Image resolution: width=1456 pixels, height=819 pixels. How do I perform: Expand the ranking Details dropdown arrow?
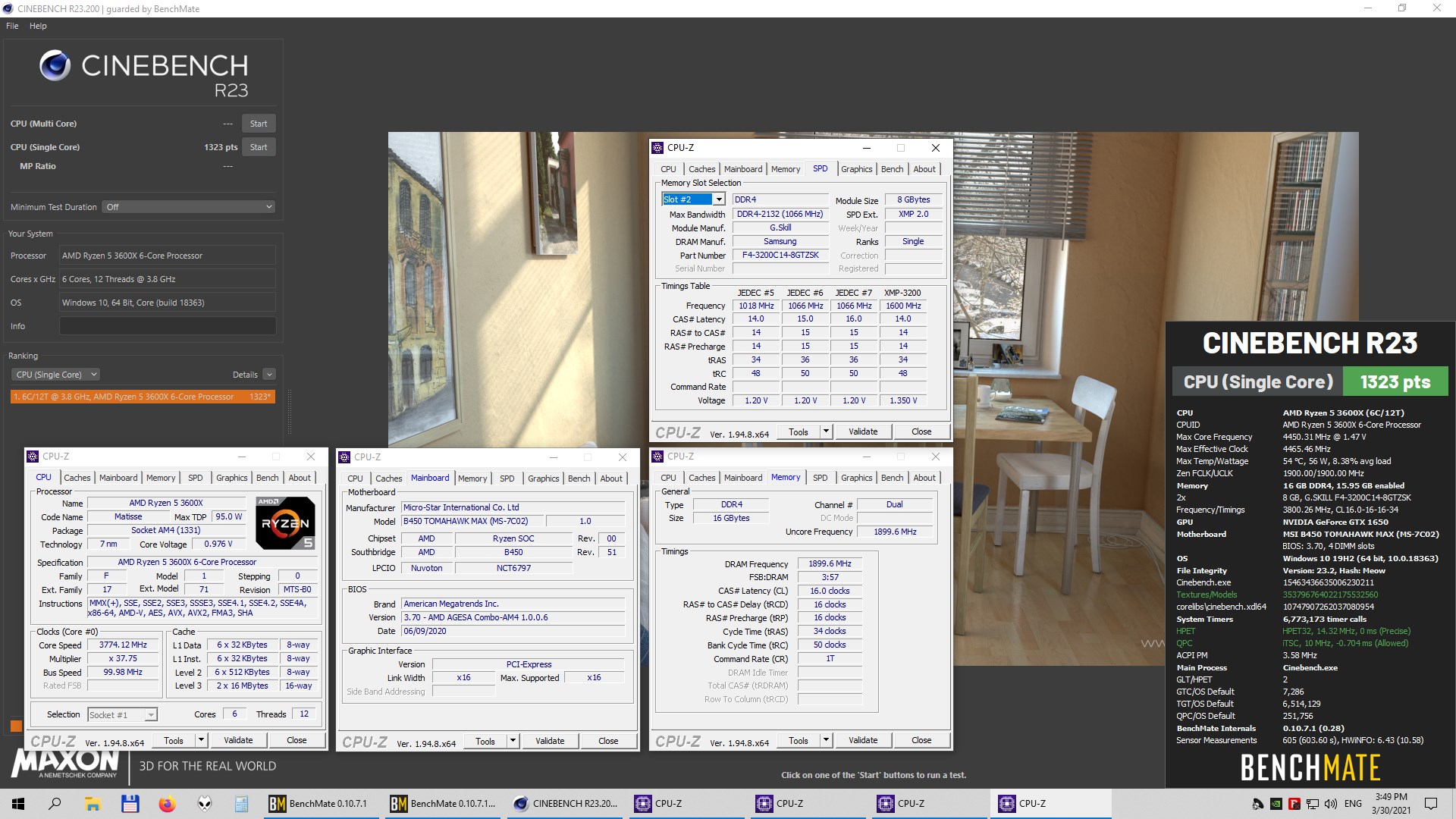269,375
